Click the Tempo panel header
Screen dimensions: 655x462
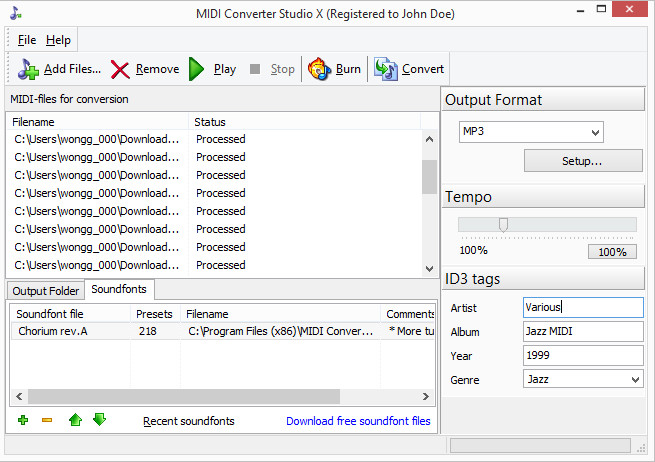point(543,197)
